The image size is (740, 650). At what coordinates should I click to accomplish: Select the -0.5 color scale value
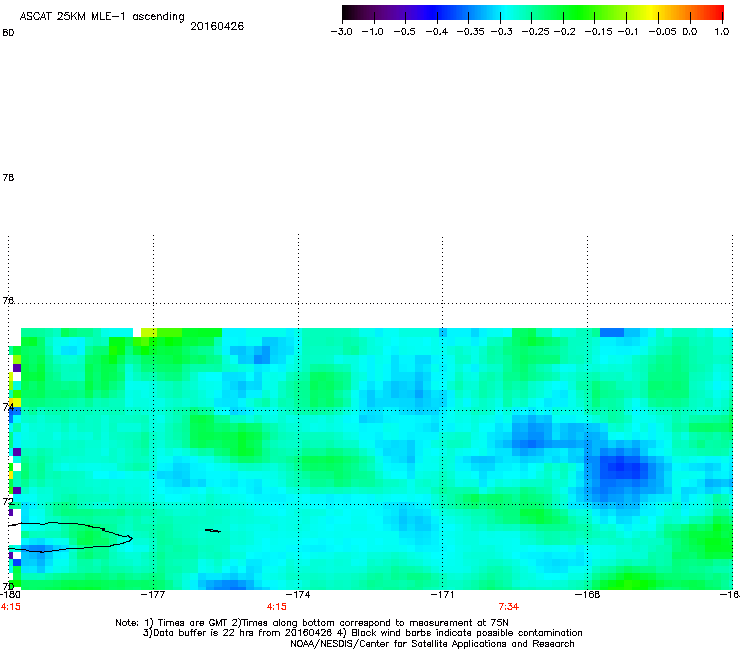(x=404, y=32)
